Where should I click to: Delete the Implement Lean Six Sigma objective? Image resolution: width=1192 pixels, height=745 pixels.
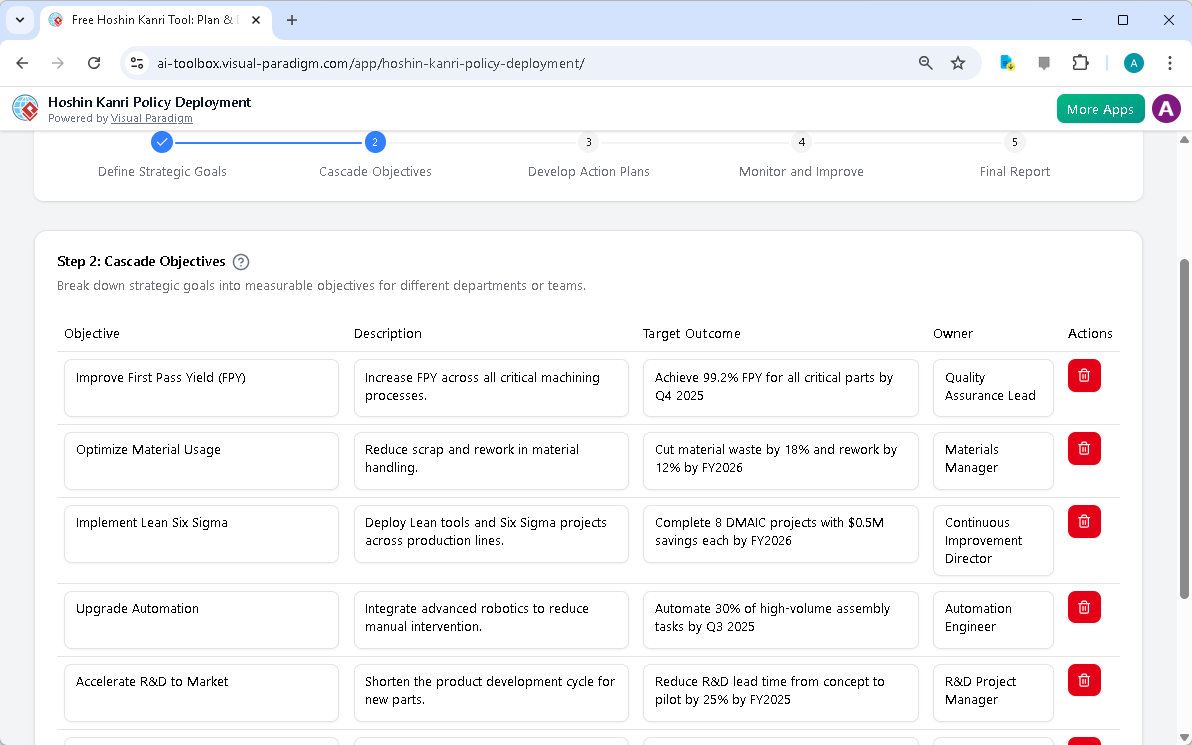(1084, 521)
